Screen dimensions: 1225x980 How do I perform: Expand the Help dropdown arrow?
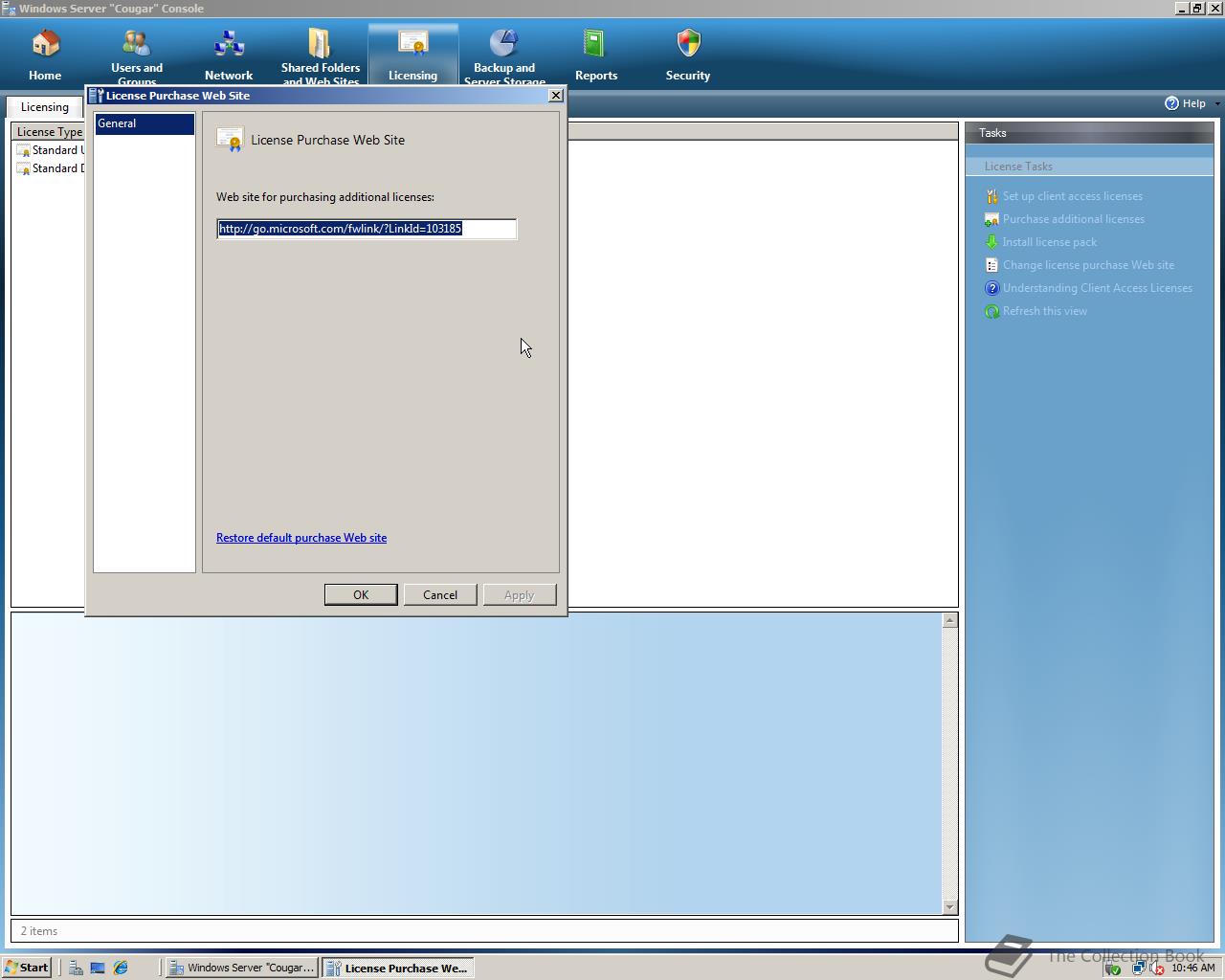(x=1216, y=103)
